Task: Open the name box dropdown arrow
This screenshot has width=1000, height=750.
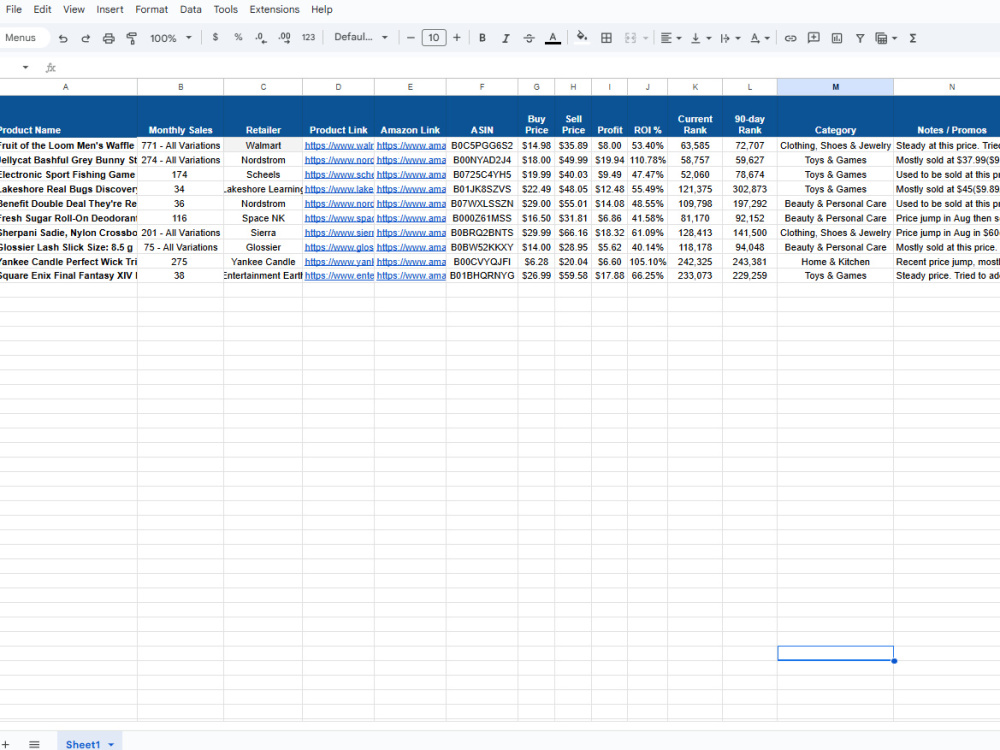Action: tap(26, 67)
